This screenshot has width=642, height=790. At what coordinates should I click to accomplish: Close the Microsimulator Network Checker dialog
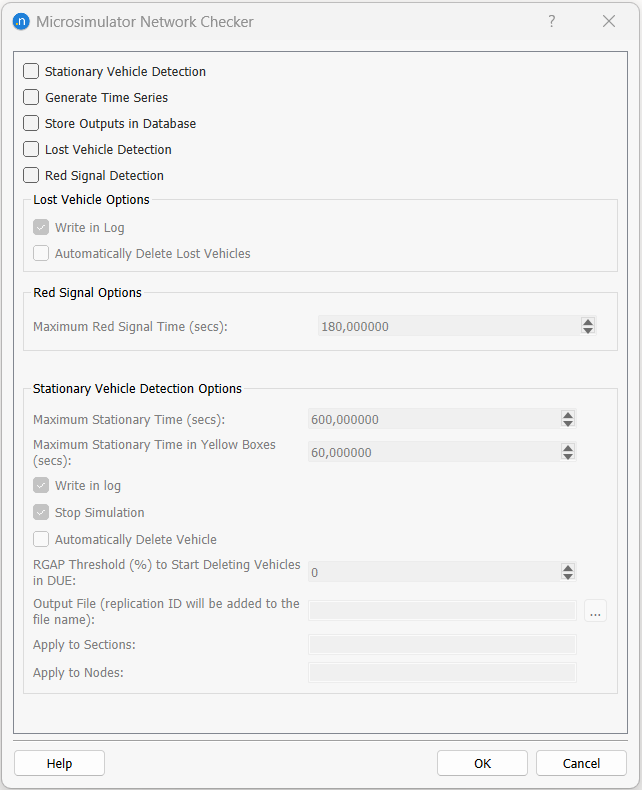(x=609, y=21)
